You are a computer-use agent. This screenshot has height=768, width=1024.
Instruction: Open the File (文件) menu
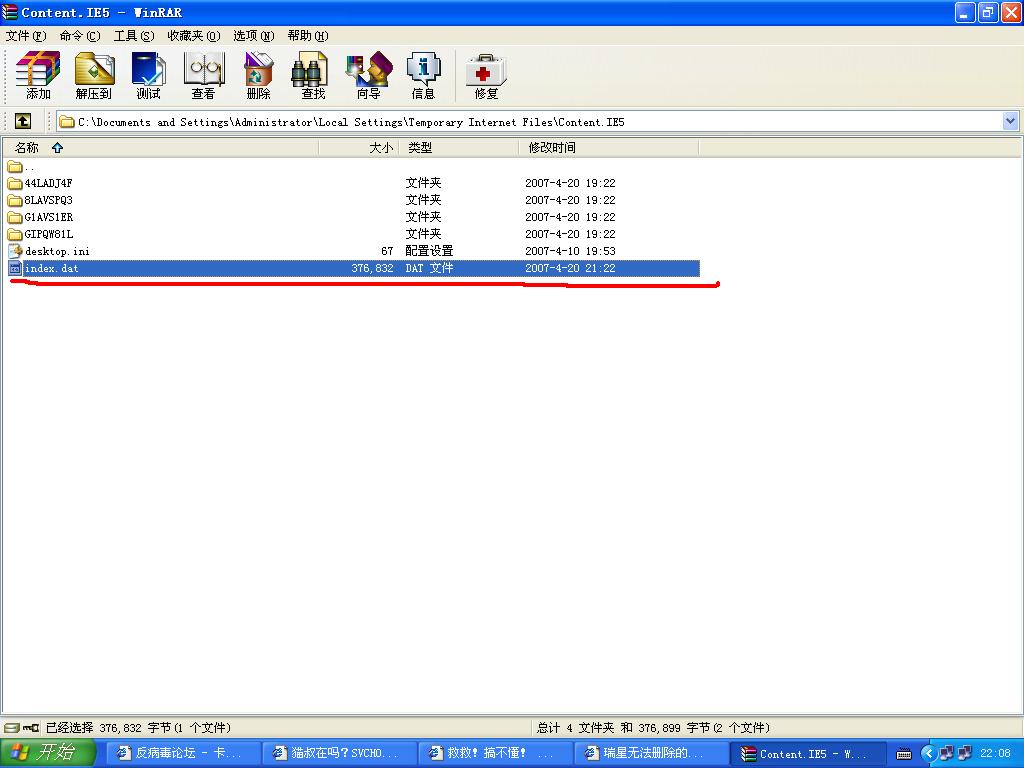click(26, 36)
